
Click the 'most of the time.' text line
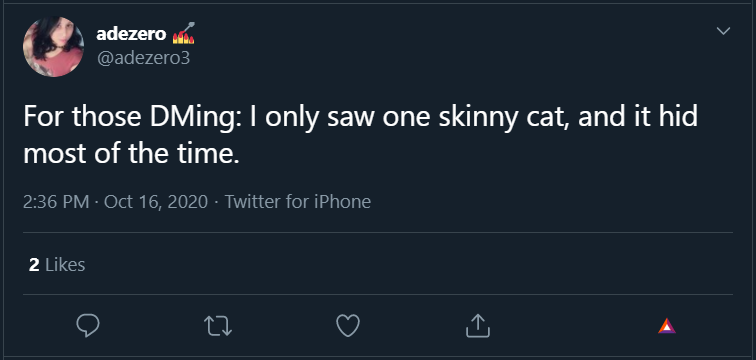click(131, 153)
